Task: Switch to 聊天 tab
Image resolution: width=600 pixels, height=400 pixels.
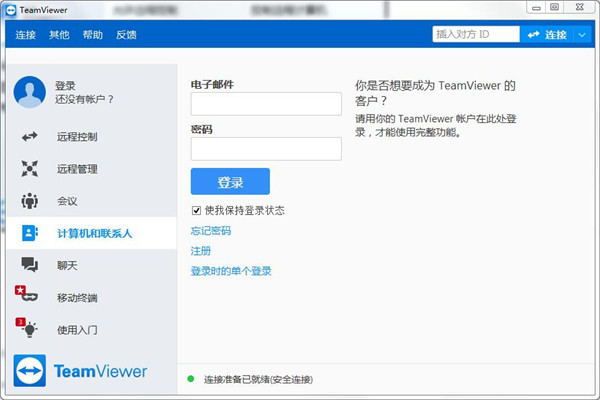Action: (92, 265)
